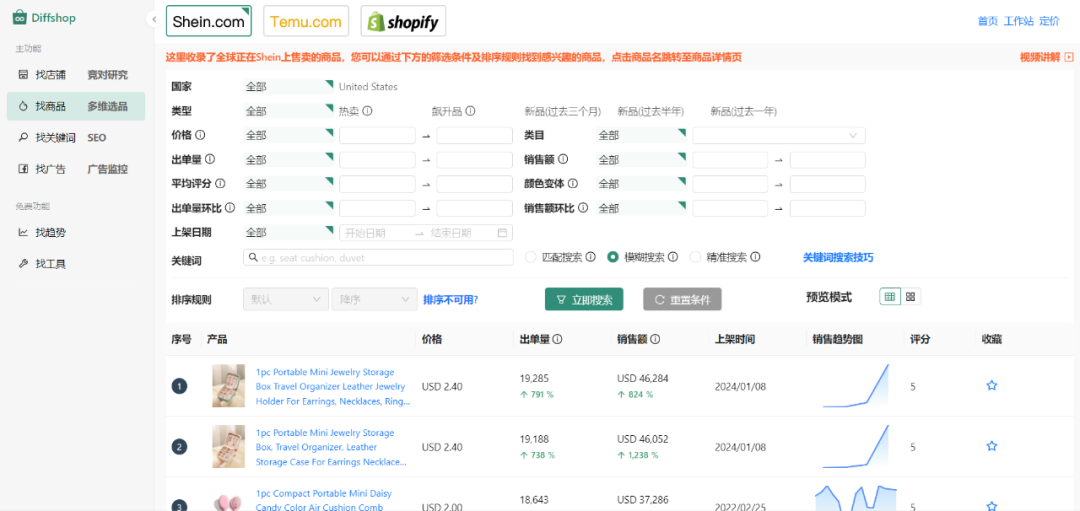Open the 降序 sort order dropdown
Screen dimensions: 1080x511
click(374, 300)
